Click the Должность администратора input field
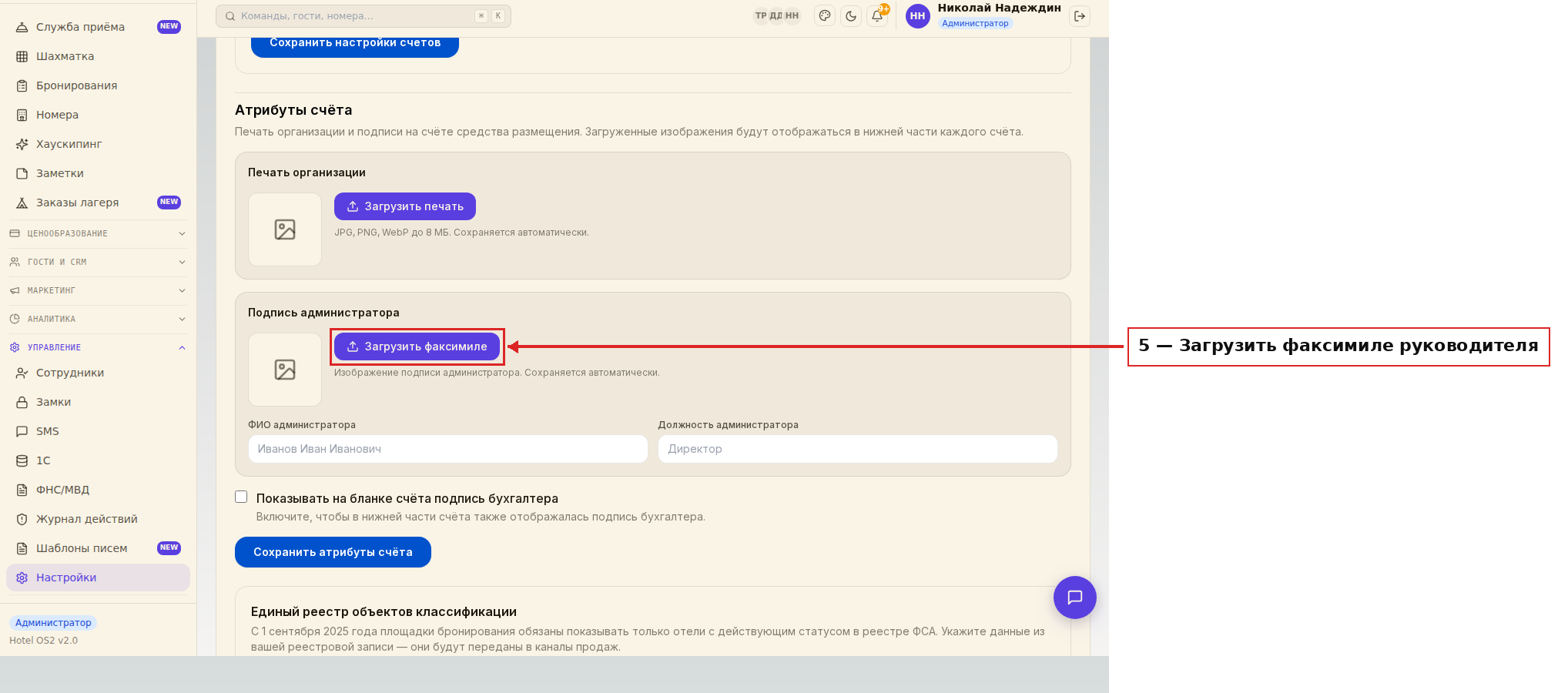This screenshot has height=693, width=1568. click(858, 449)
